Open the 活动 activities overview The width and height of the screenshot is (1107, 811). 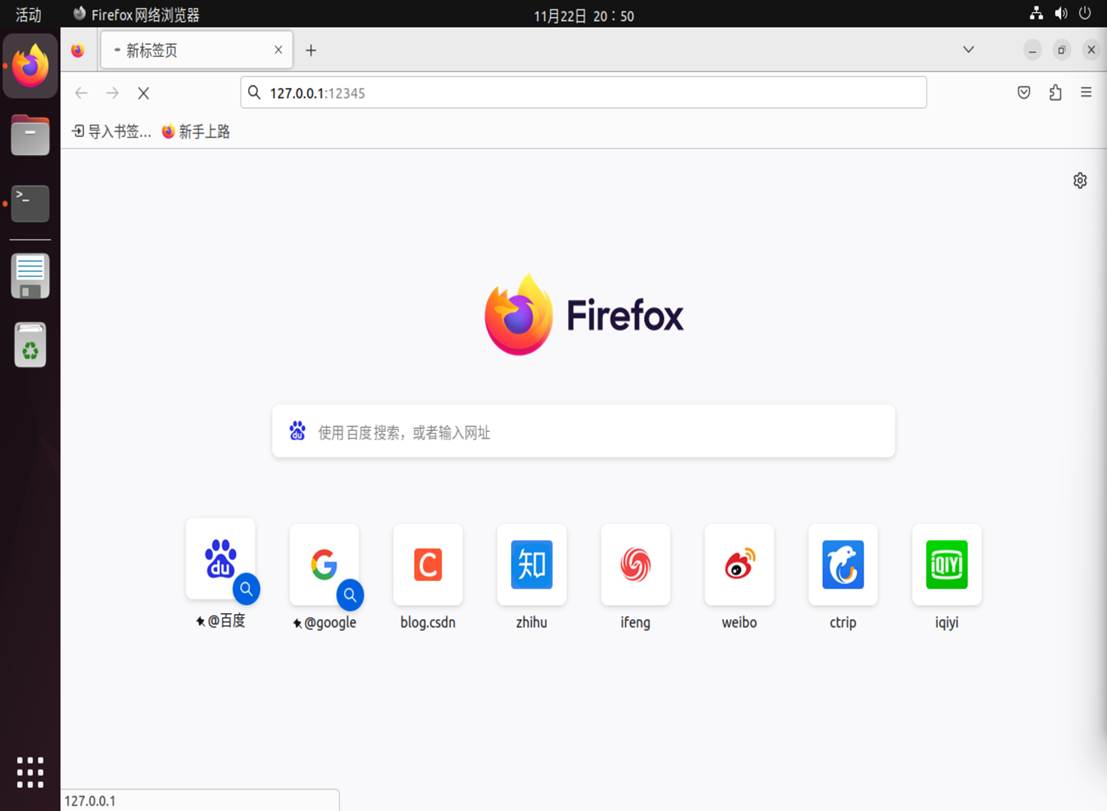[28, 14]
